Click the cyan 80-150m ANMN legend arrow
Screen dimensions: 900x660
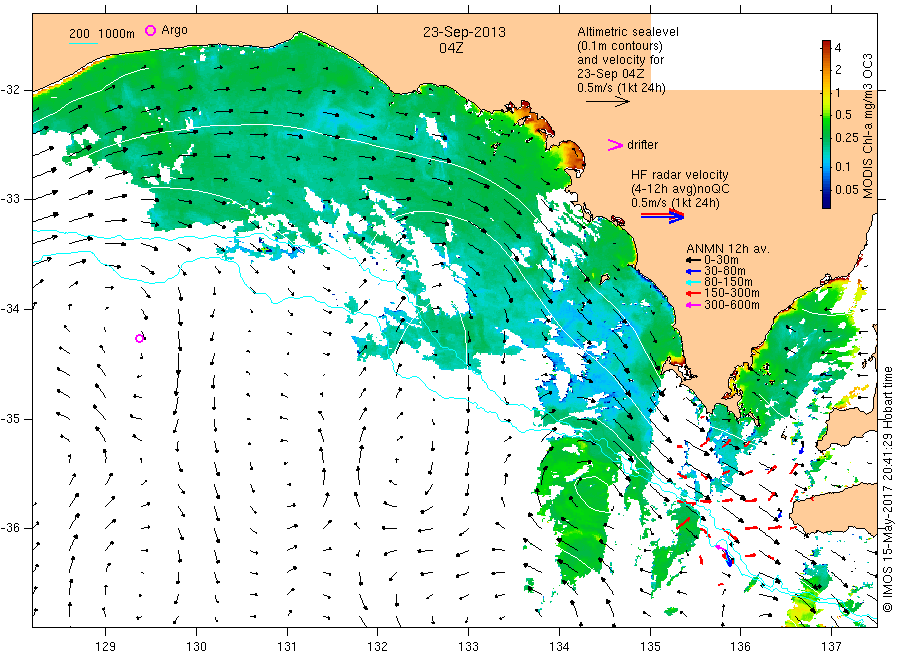click(693, 282)
